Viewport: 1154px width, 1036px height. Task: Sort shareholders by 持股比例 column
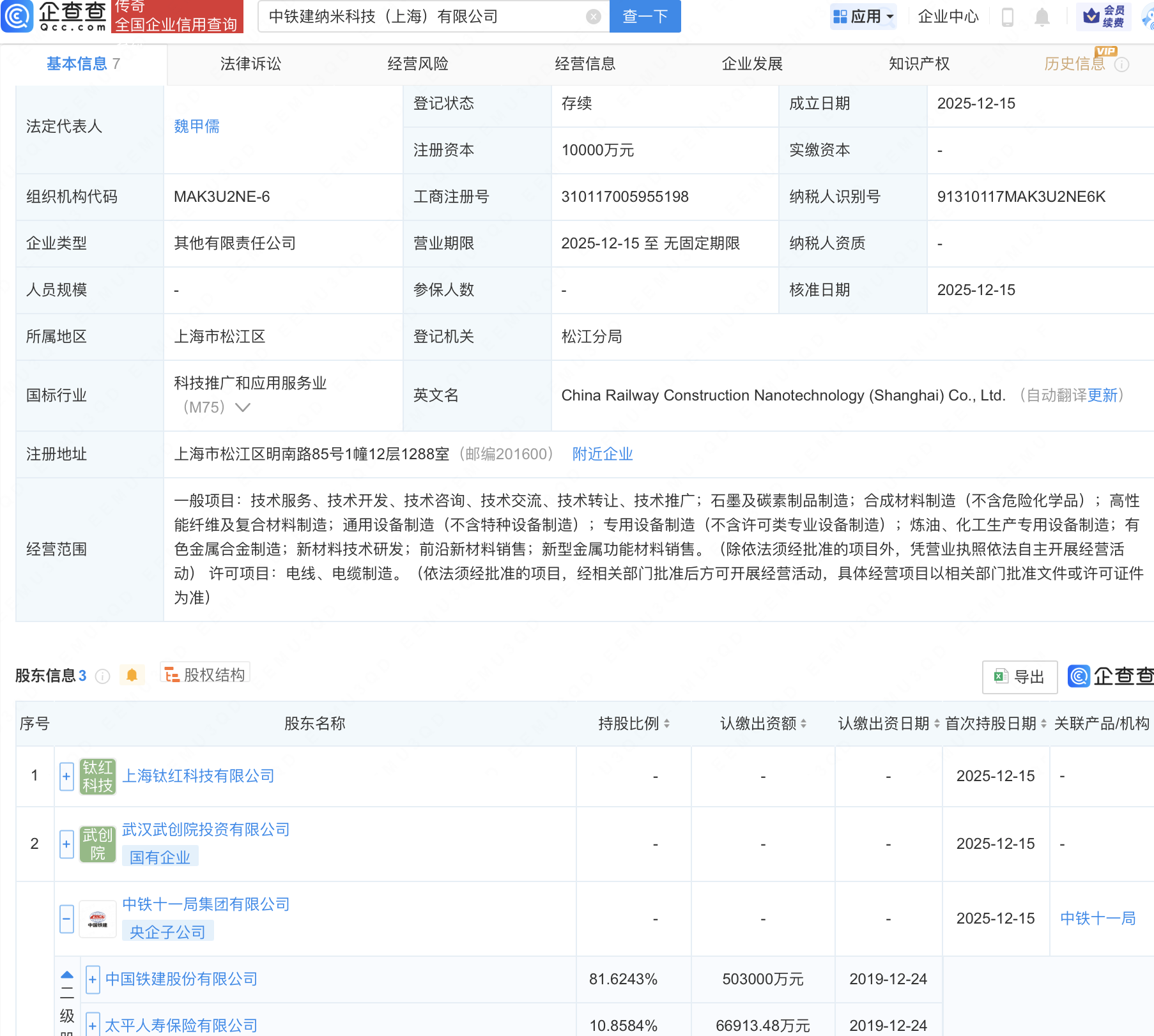coord(667,724)
